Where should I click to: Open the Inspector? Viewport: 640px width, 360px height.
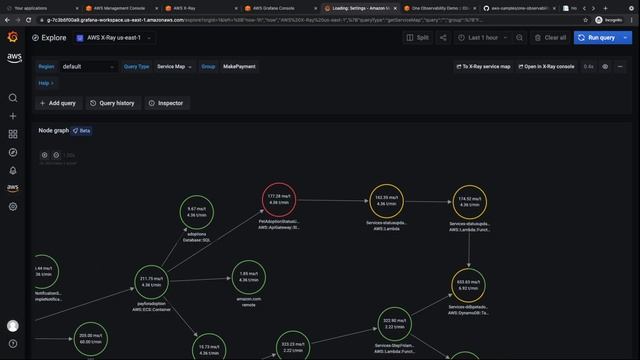tap(166, 103)
